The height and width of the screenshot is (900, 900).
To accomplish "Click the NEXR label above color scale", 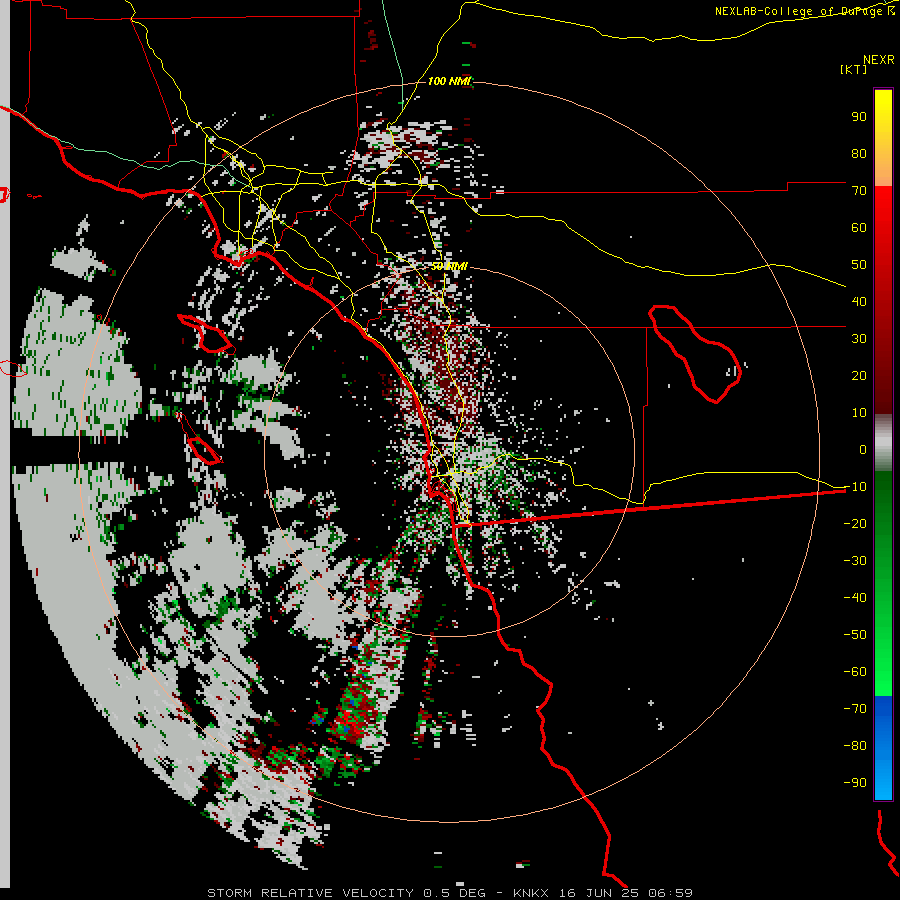I will 879,60.
